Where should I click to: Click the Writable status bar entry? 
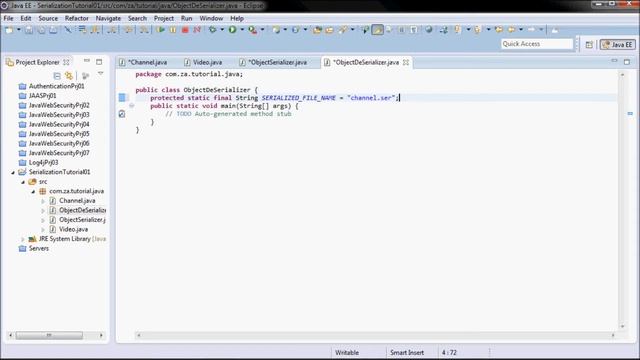point(347,353)
